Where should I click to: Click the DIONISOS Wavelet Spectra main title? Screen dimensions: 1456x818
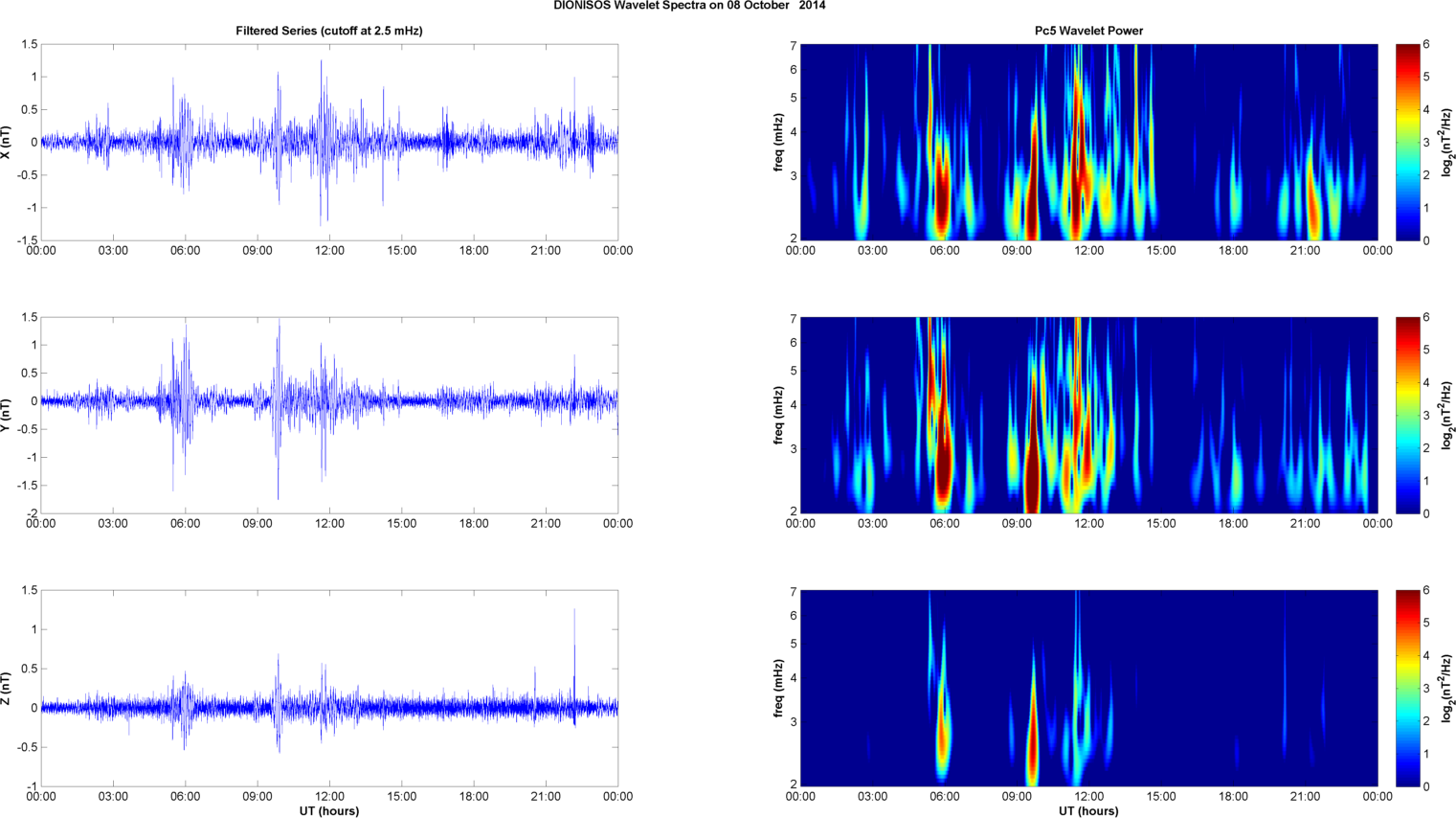click(x=689, y=6)
